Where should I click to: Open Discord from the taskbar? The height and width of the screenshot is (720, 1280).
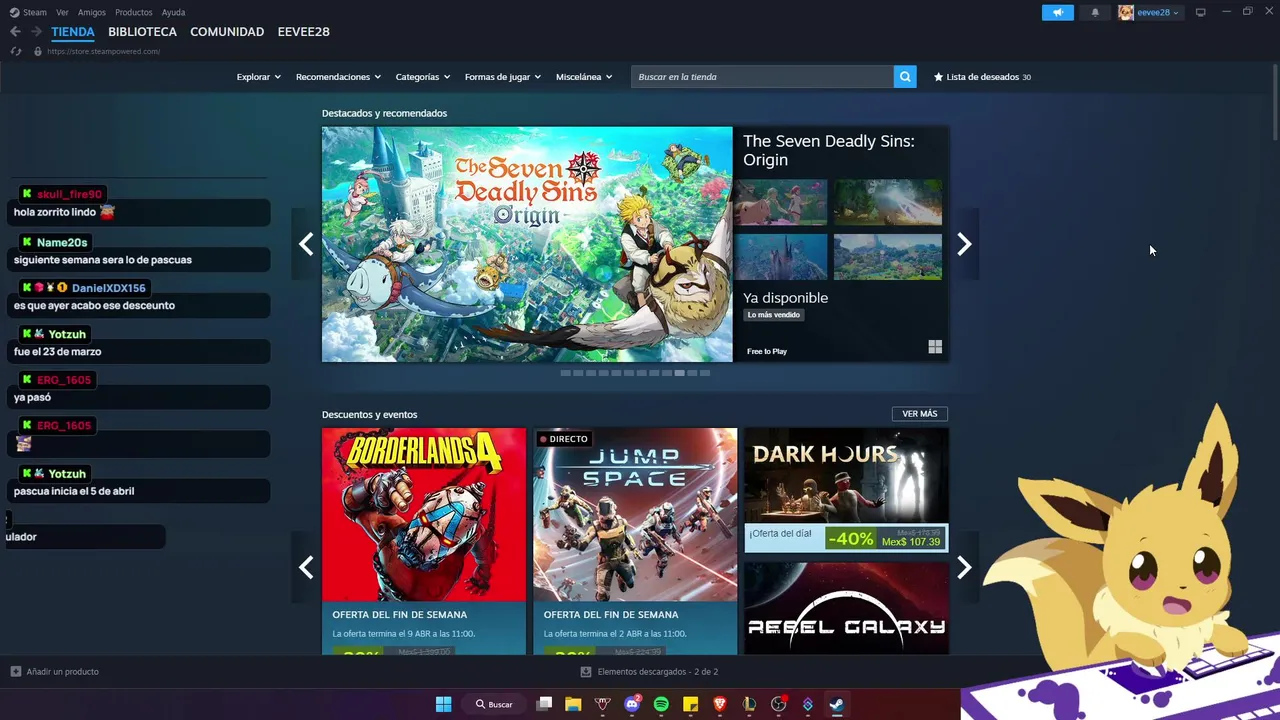tap(632, 704)
